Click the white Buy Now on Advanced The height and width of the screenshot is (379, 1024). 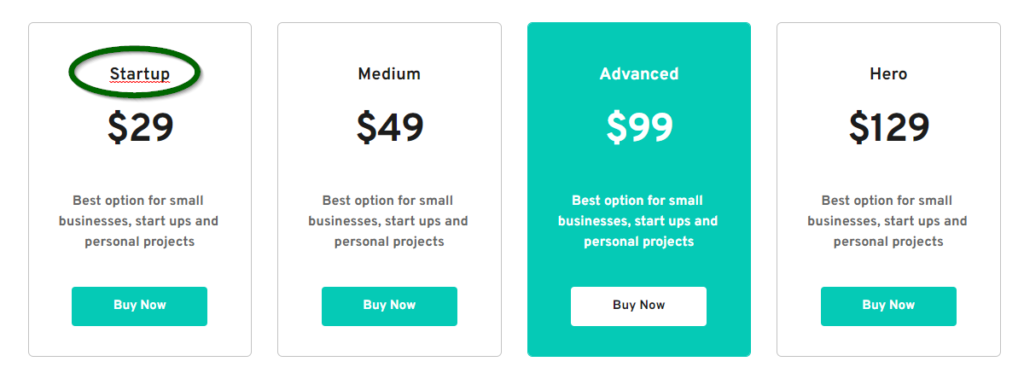point(639,306)
